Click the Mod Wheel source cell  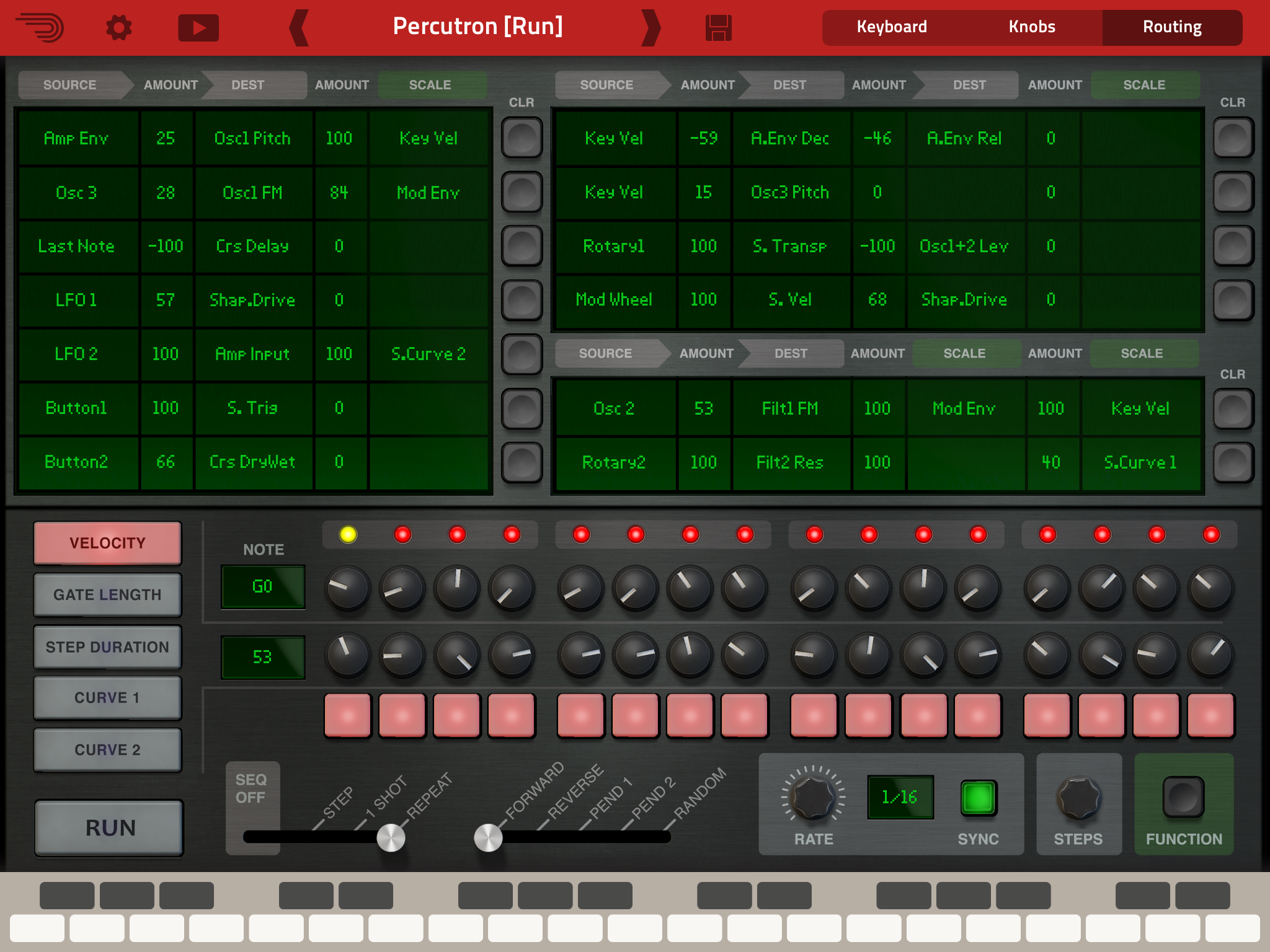615,300
